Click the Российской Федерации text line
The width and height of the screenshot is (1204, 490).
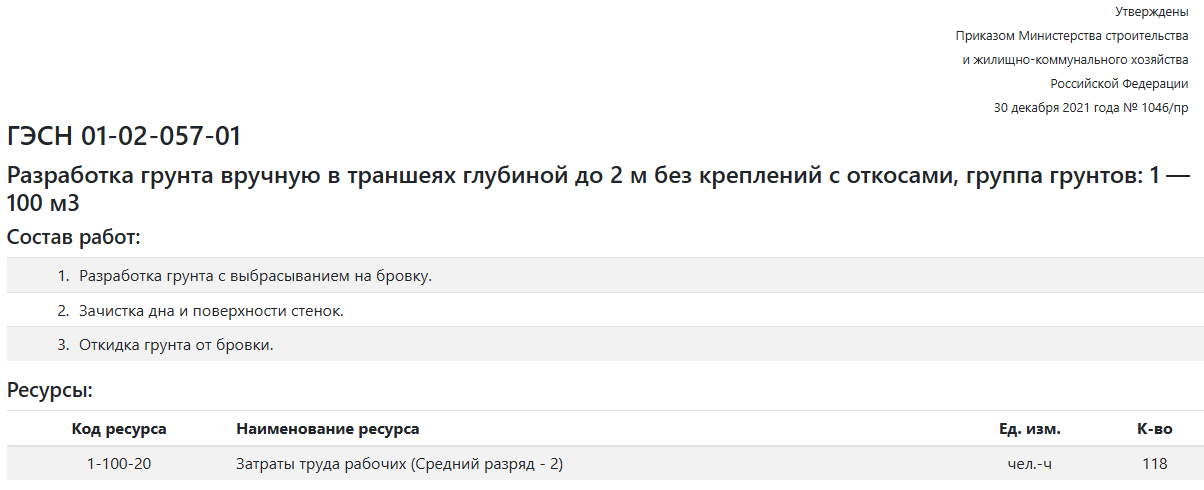(x=1119, y=84)
